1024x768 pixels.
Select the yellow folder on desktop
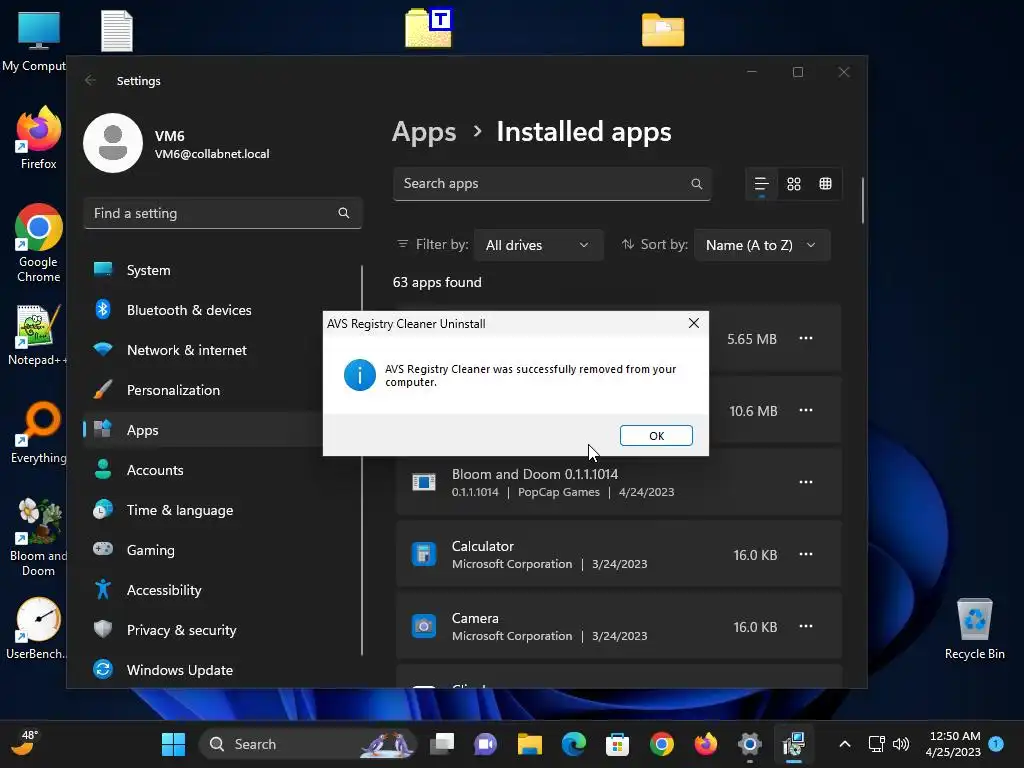[x=663, y=30]
